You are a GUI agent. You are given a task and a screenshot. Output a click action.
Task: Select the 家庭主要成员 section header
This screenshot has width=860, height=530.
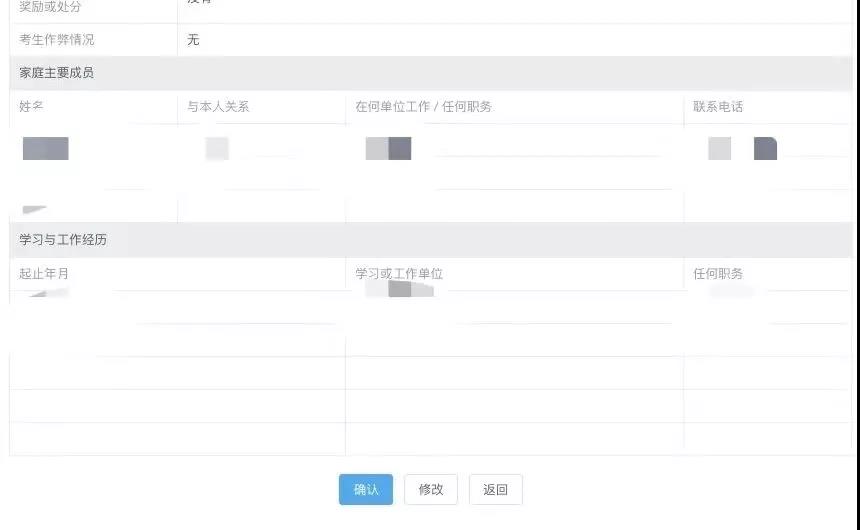point(56,73)
